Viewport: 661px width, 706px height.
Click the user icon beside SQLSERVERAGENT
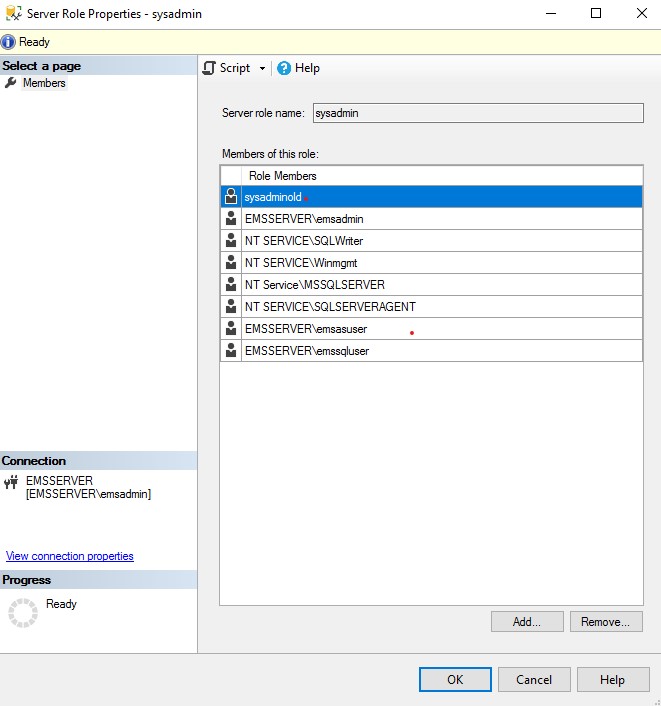[231, 307]
